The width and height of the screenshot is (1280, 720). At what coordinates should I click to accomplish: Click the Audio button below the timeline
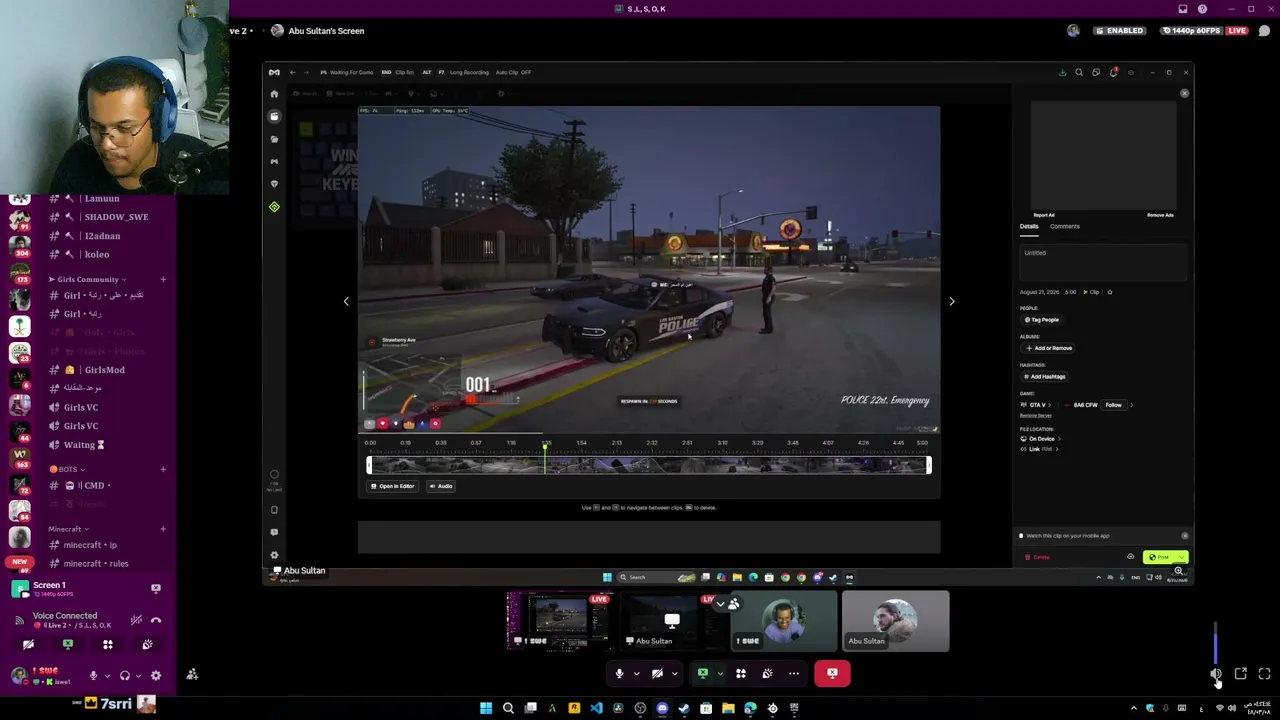coord(440,487)
